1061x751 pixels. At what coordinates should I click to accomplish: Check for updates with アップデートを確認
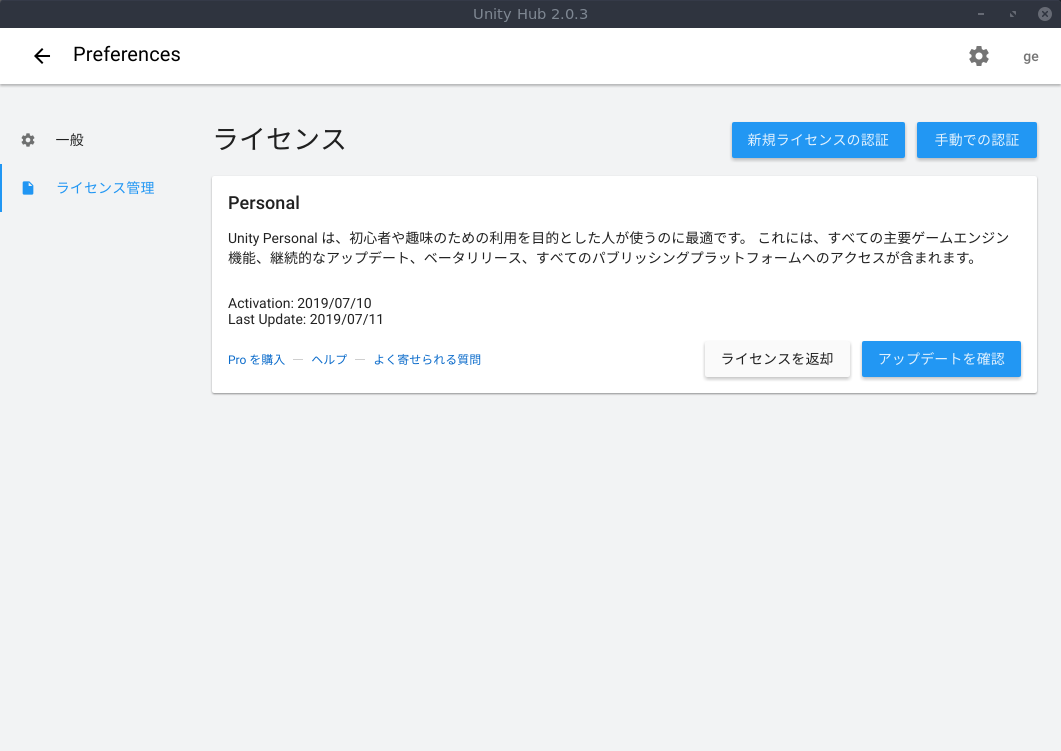point(941,359)
